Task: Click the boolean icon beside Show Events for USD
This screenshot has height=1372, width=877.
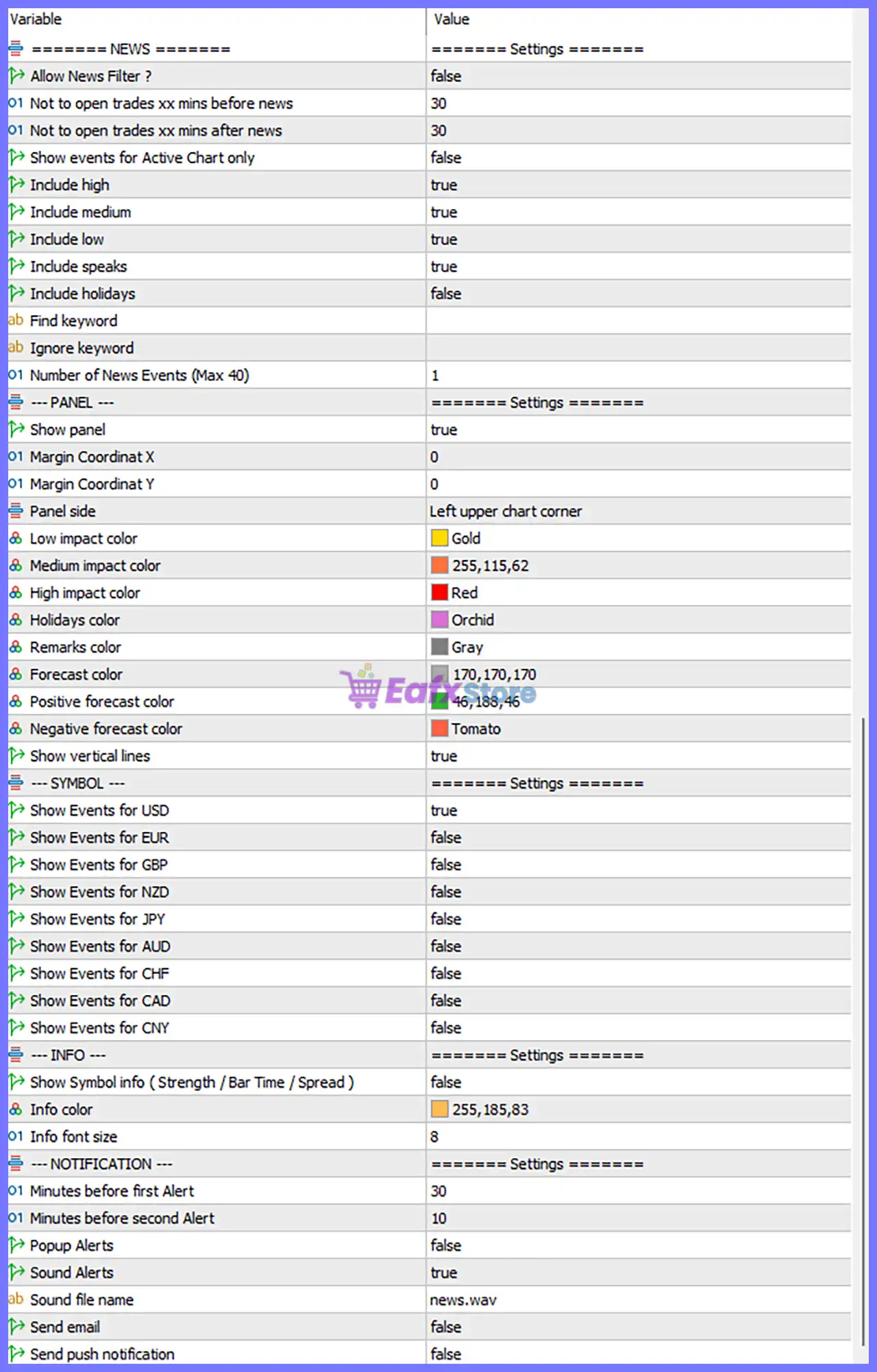Action: [x=16, y=810]
